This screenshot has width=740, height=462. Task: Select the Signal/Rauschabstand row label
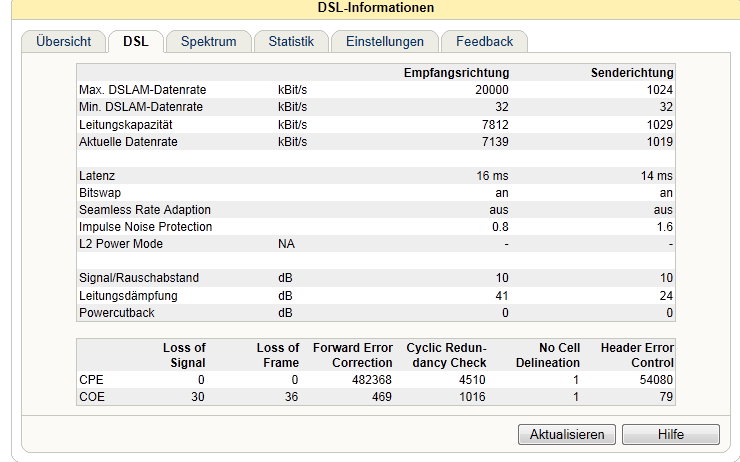(x=139, y=277)
